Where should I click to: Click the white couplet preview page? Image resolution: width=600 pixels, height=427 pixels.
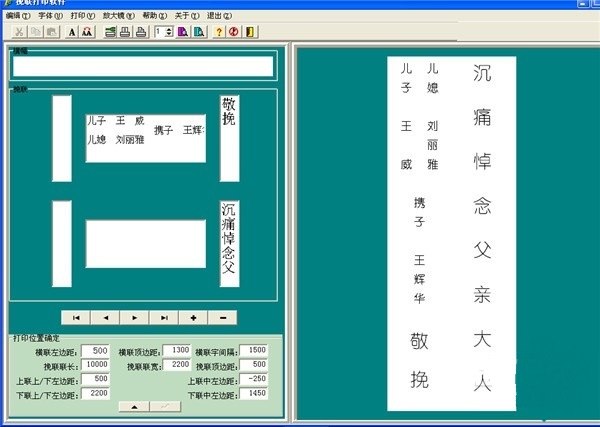(452, 233)
